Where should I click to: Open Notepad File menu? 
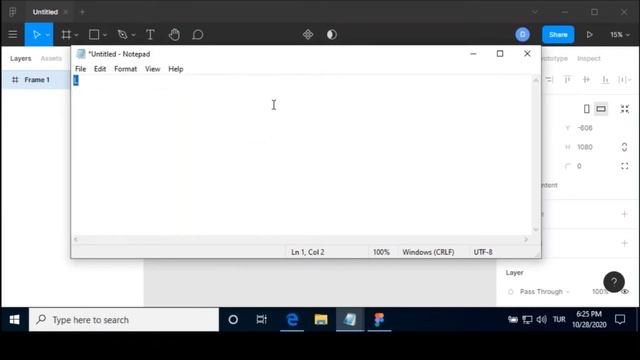[80, 69]
